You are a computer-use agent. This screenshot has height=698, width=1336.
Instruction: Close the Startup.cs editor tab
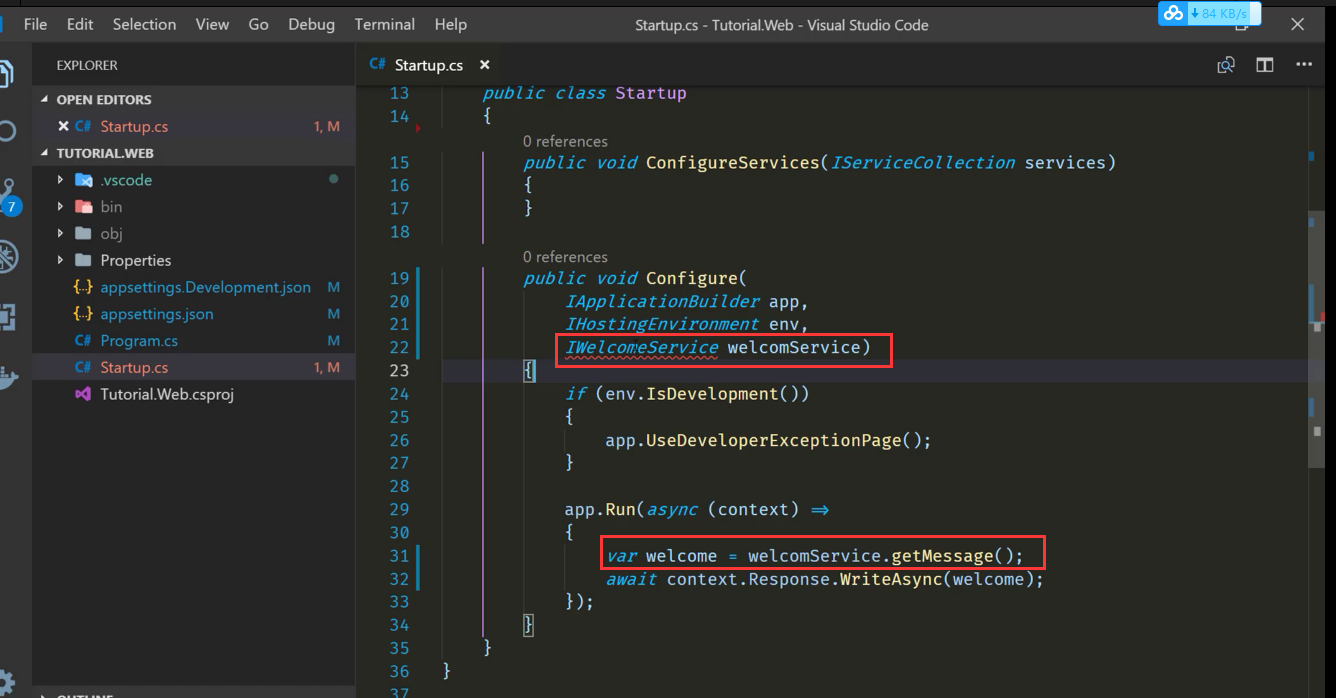pos(485,65)
